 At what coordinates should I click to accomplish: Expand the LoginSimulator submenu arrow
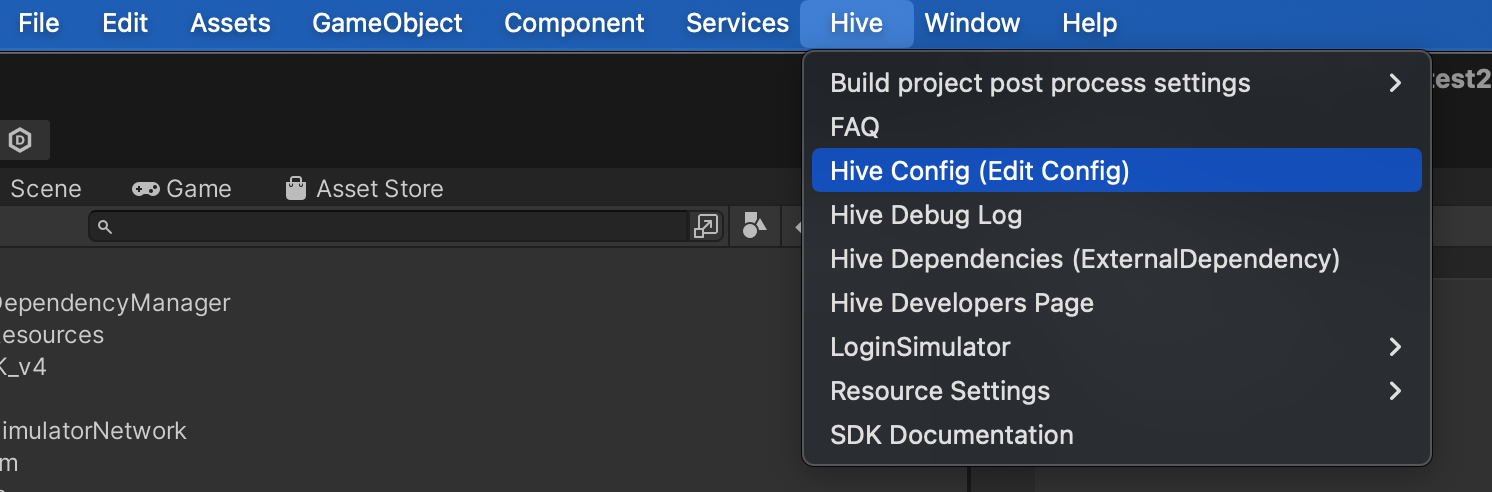tap(1395, 347)
